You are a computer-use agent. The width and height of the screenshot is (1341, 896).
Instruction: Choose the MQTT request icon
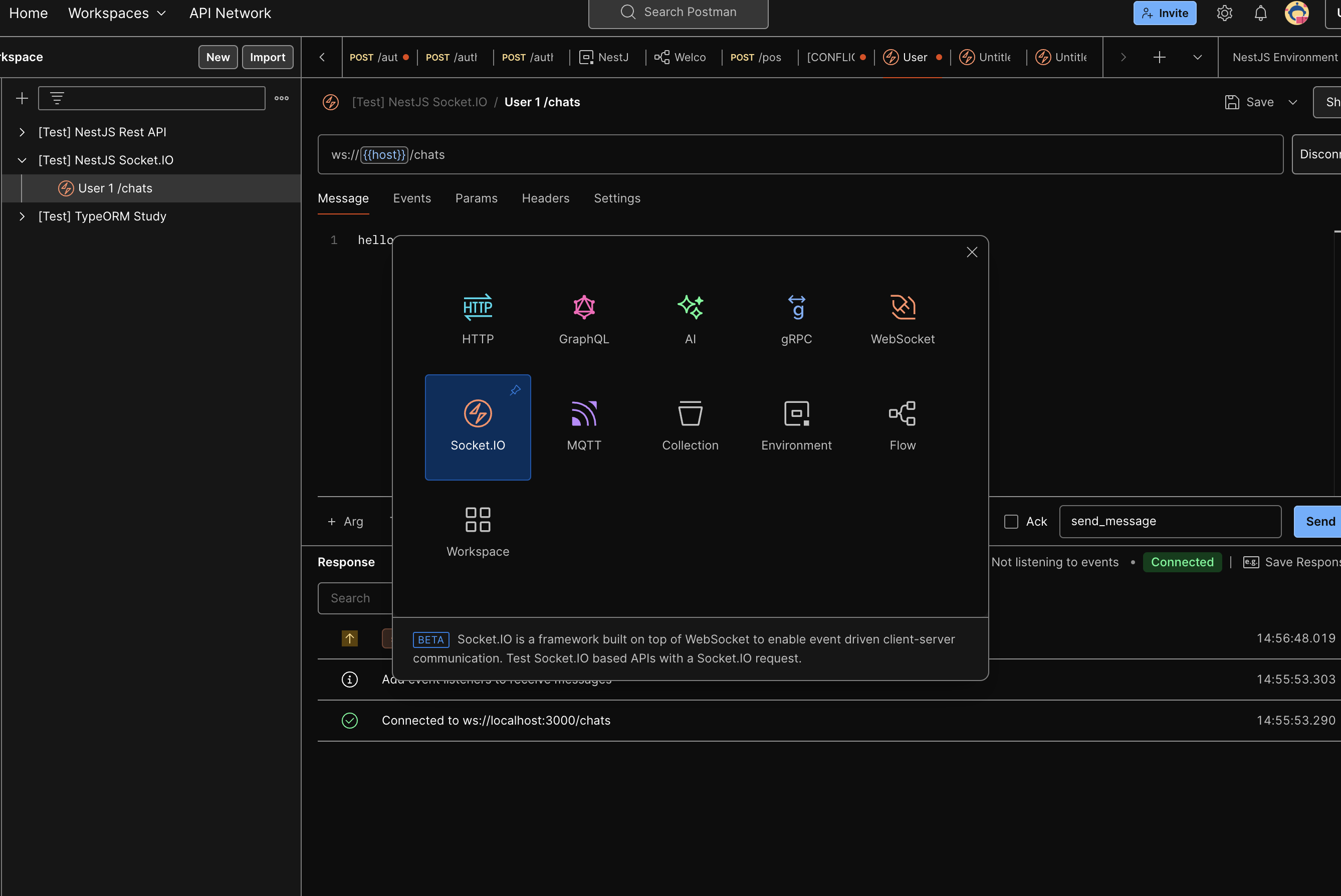pyautogui.click(x=584, y=414)
